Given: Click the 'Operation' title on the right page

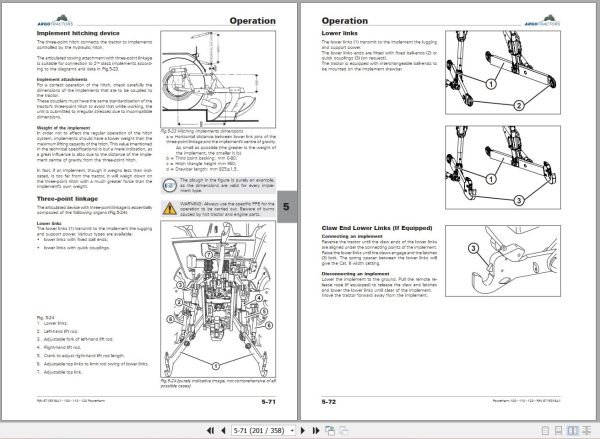Looking at the screenshot, I should 345,21.
